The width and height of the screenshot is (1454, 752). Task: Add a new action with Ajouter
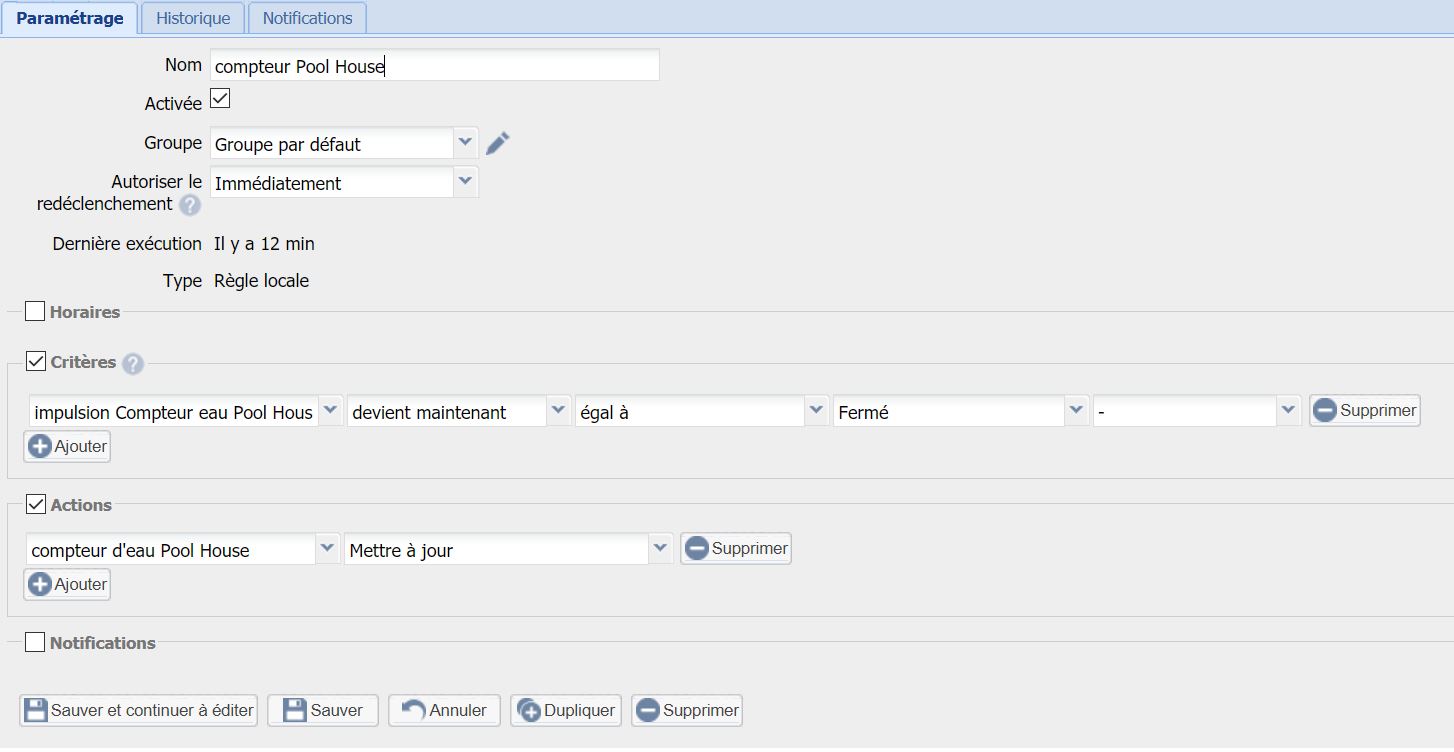67,585
